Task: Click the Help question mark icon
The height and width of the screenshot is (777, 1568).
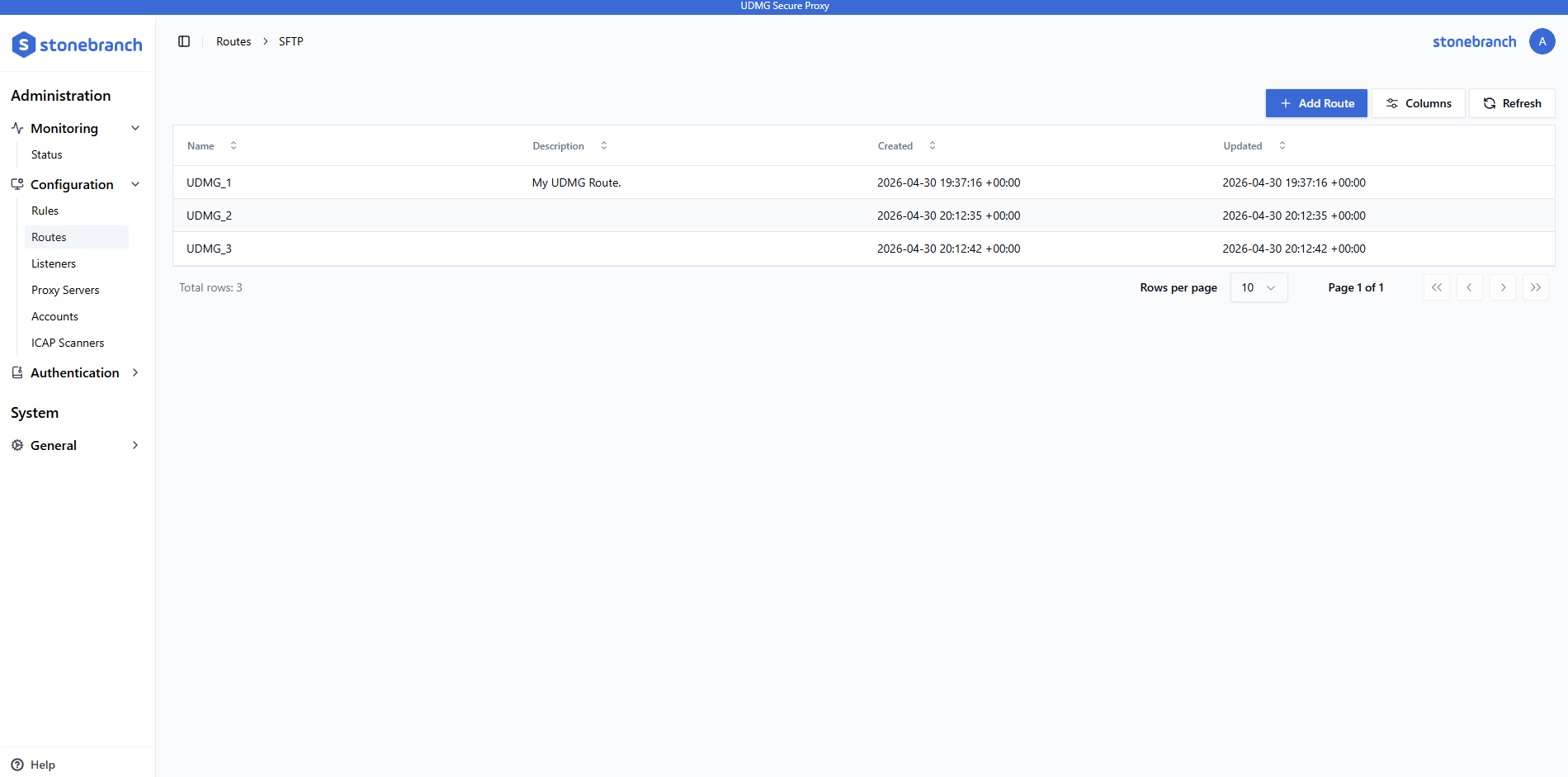Action: click(17, 765)
